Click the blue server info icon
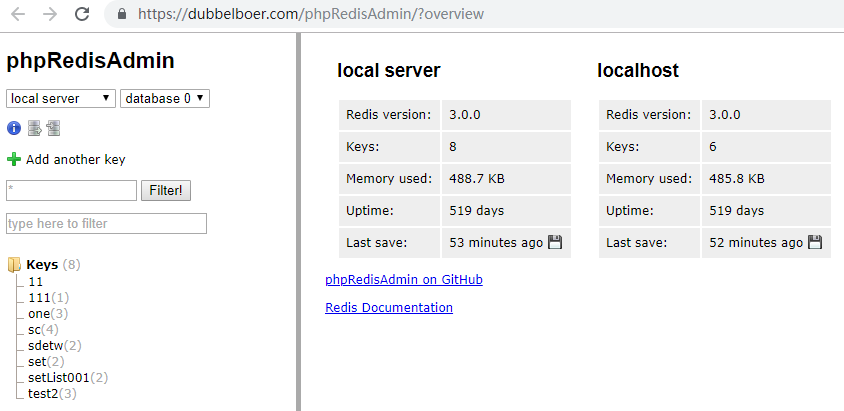 [13, 129]
